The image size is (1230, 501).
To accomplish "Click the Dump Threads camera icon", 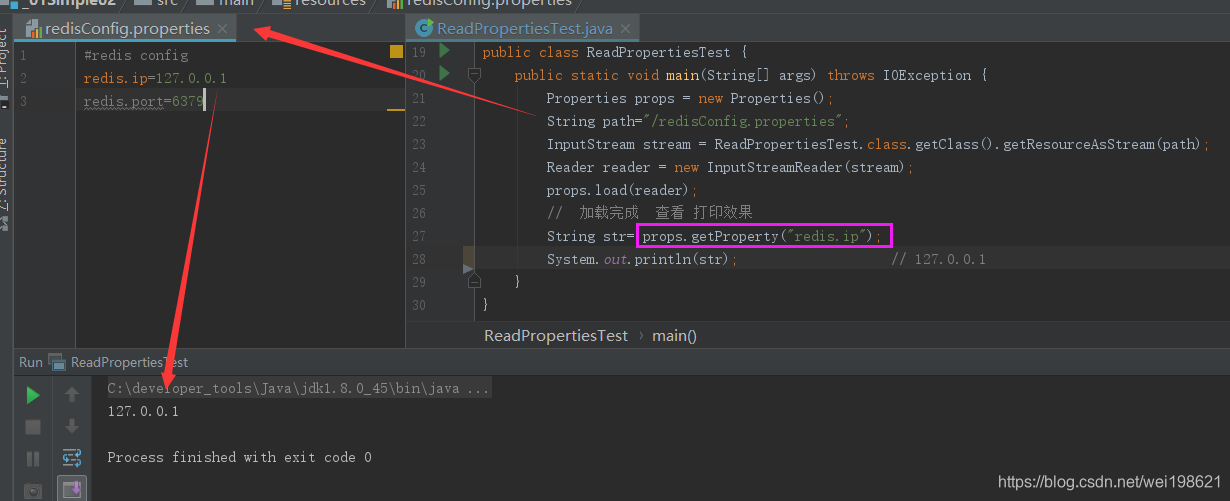I will coord(33,490).
